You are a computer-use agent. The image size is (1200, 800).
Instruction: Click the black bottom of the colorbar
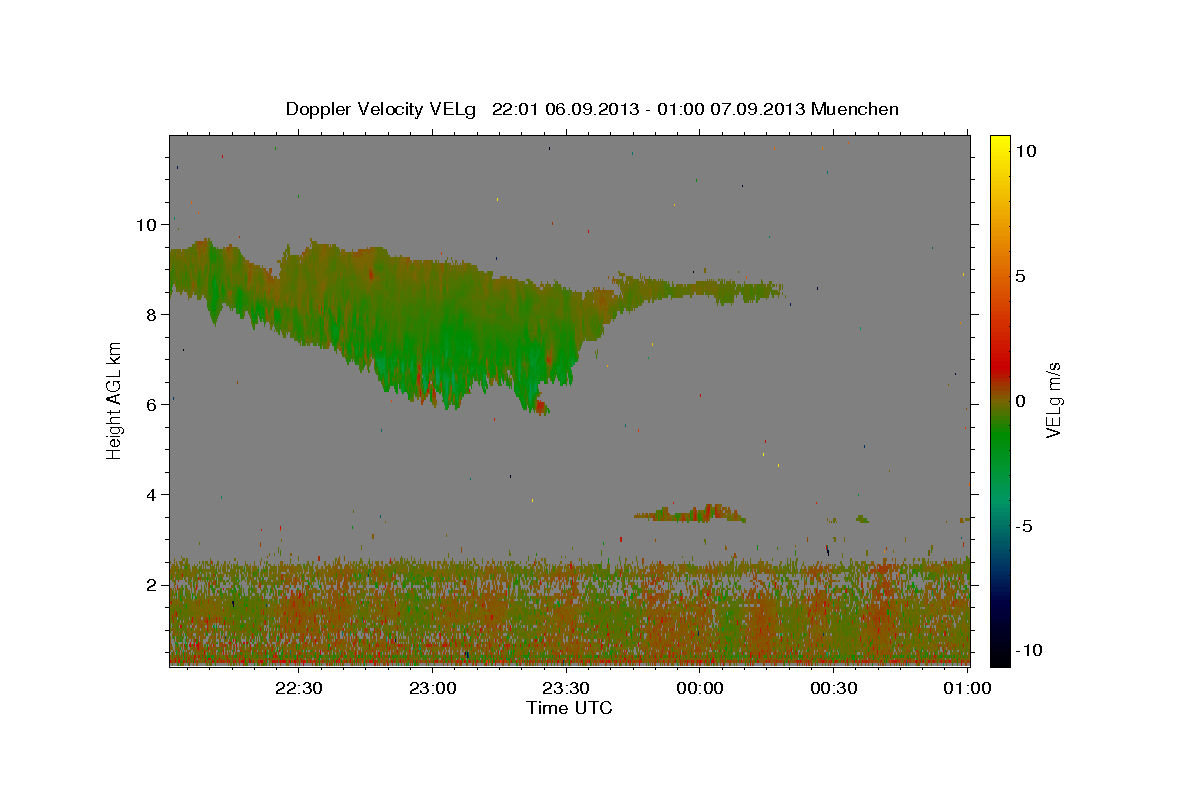pos(1000,655)
